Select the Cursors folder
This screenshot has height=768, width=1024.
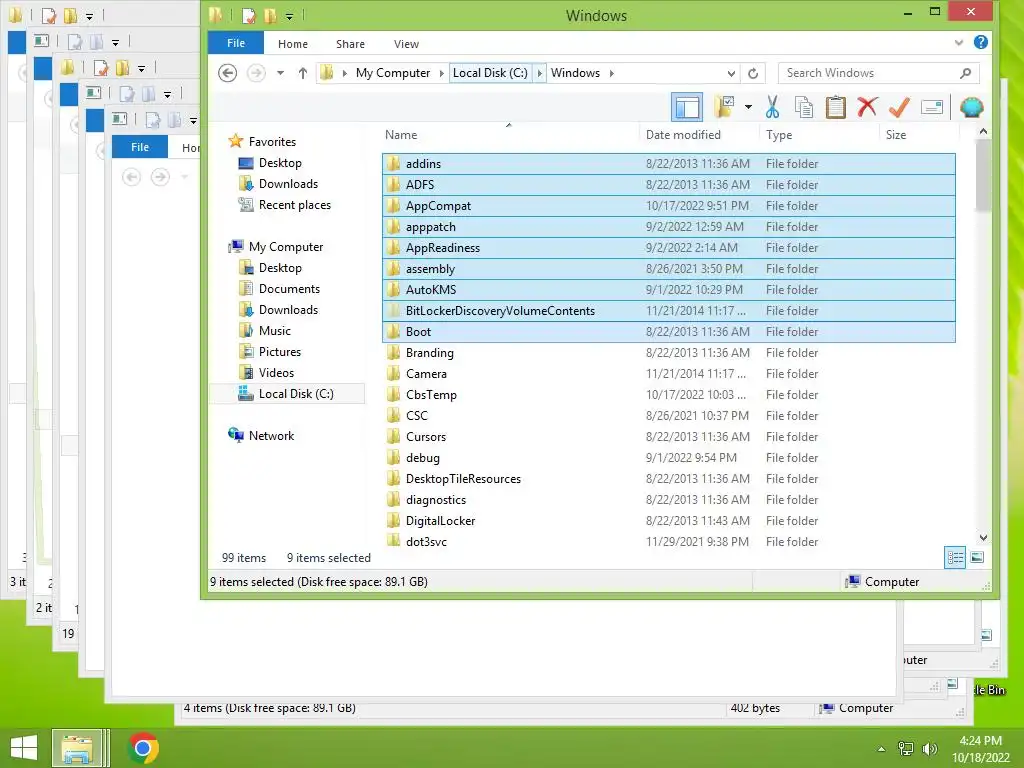click(669, 436)
